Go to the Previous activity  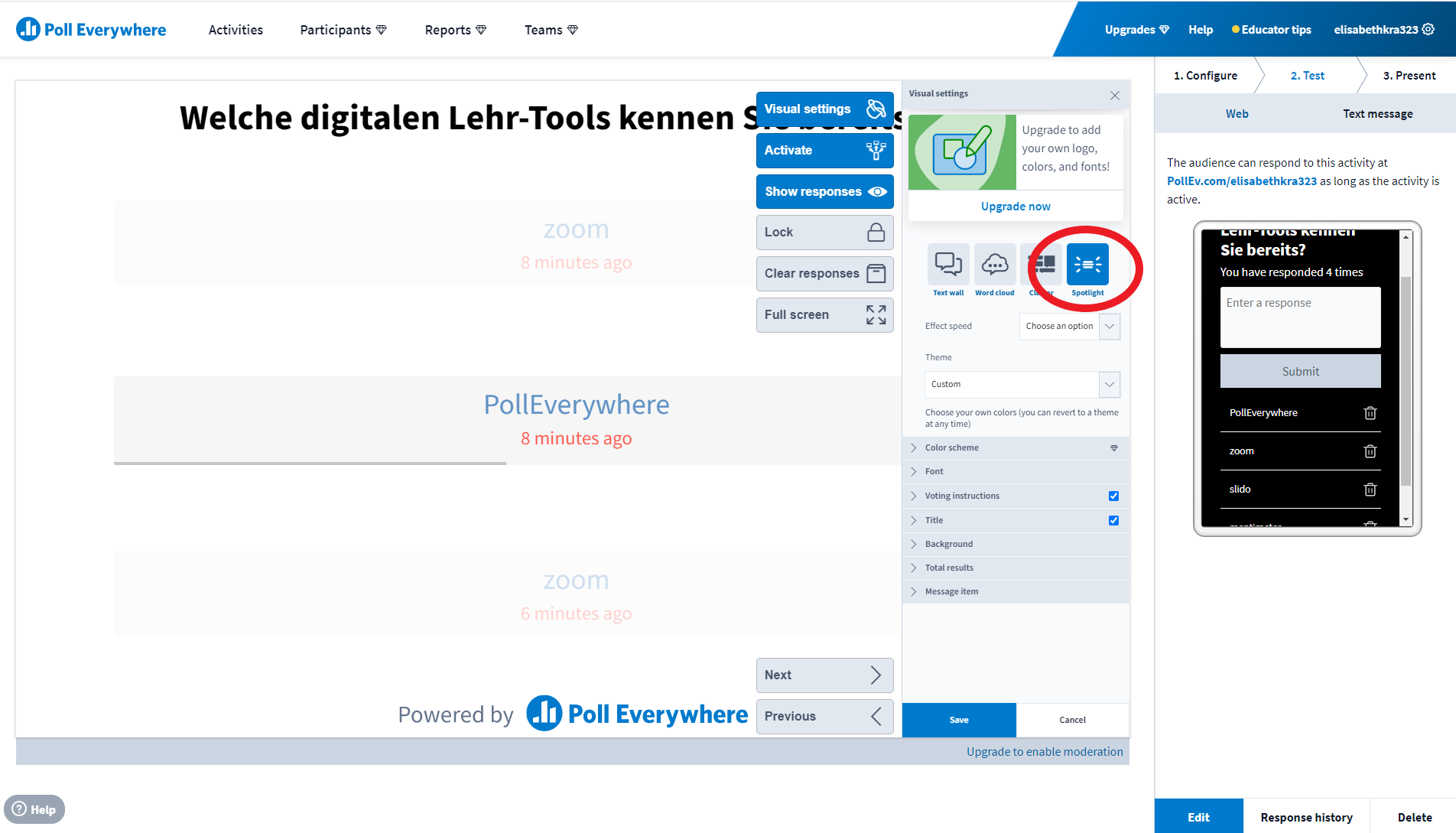(x=824, y=717)
